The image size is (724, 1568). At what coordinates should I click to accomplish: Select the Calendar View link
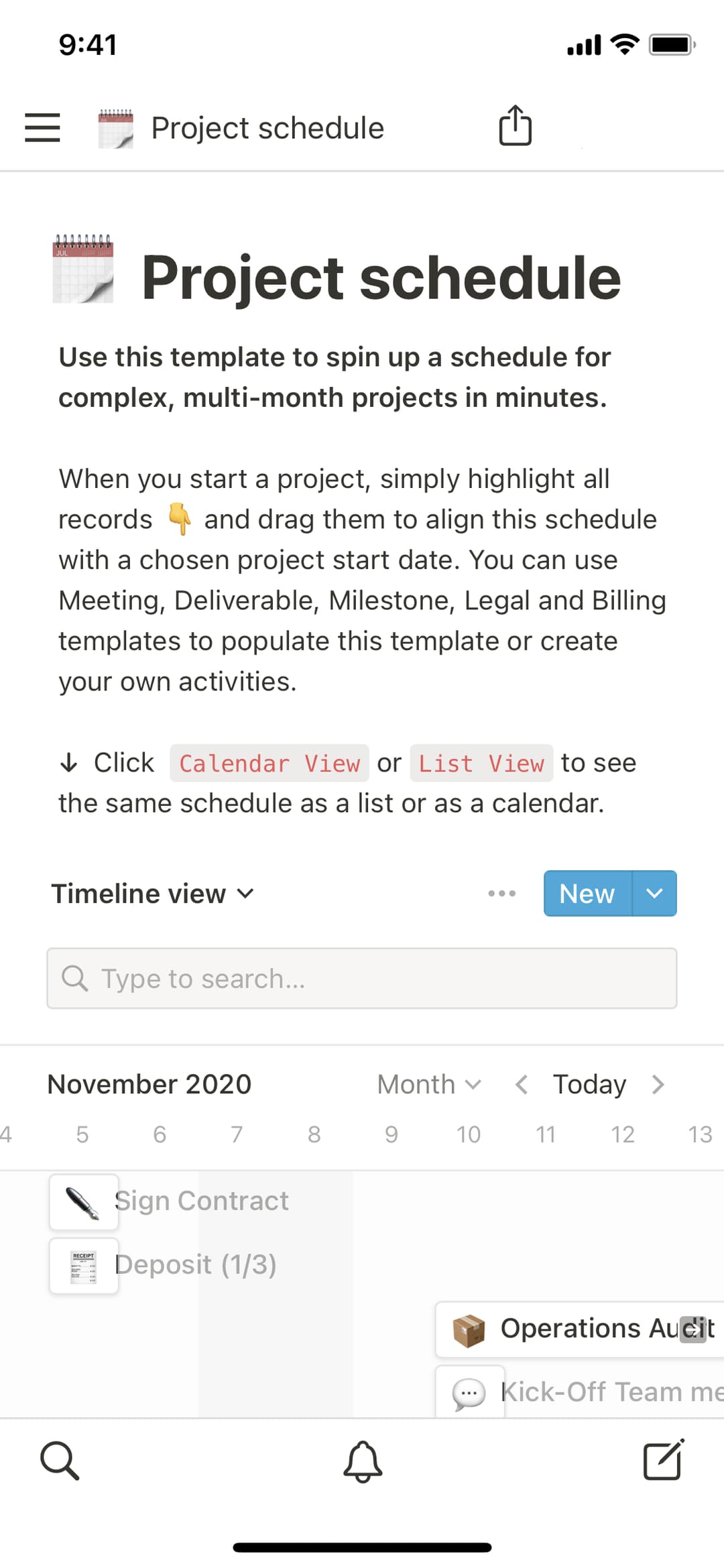(269, 763)
